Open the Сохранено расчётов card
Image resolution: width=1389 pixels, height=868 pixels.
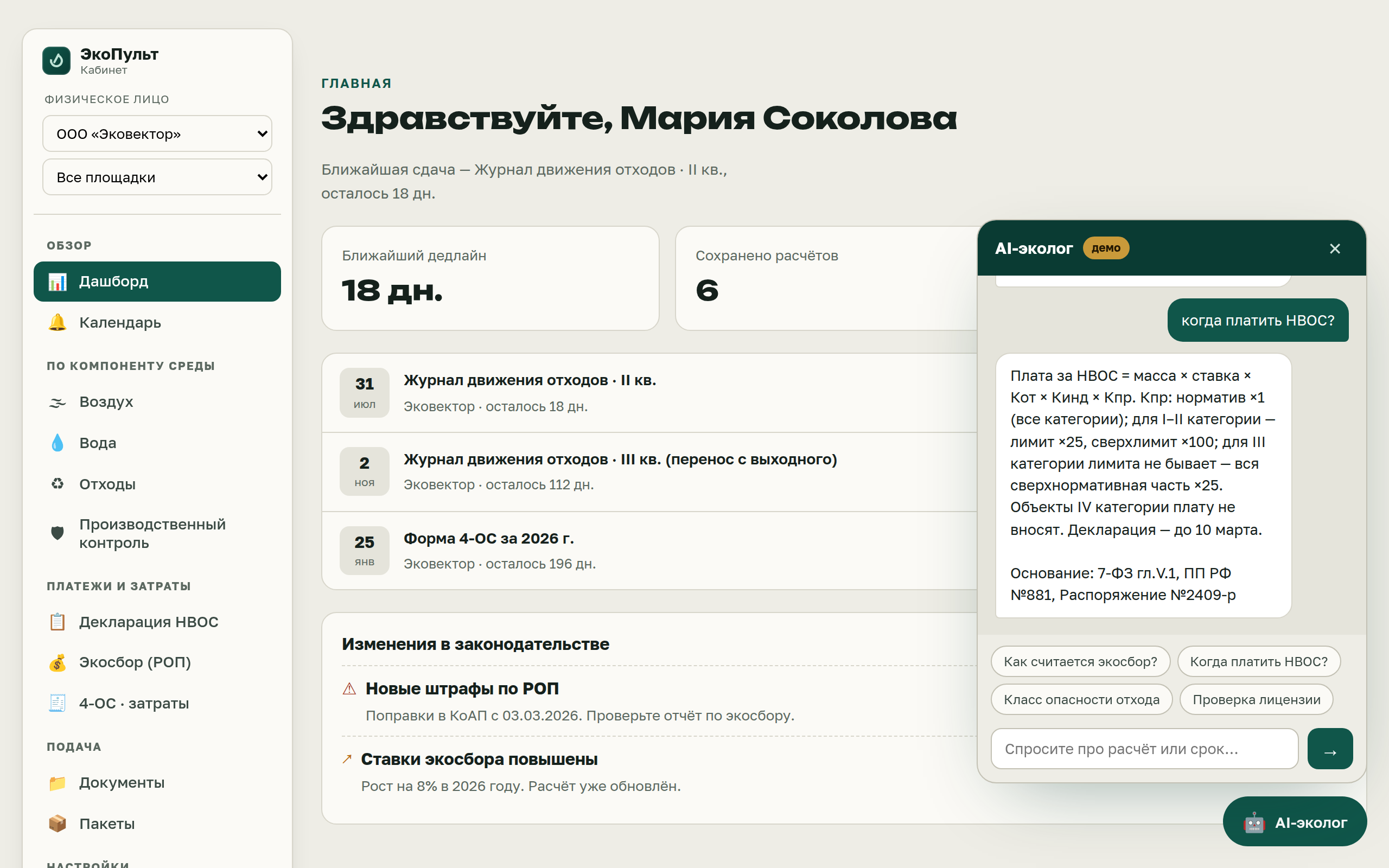click(x=826, y=278)
